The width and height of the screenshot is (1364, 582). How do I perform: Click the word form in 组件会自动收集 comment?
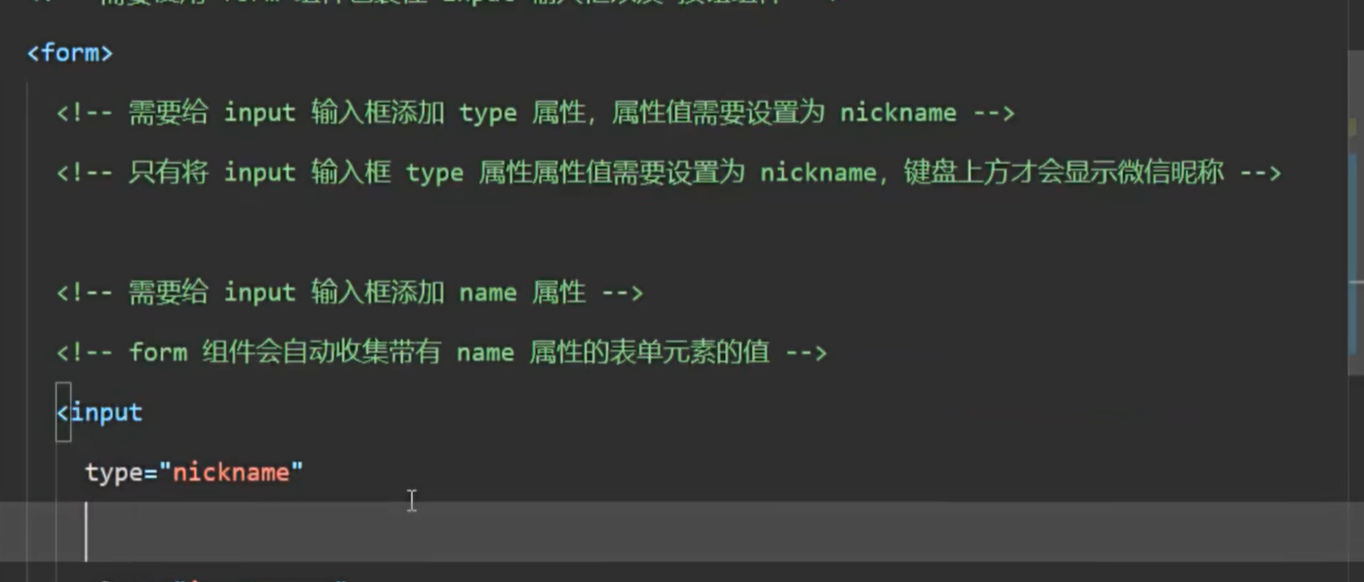point(158,352)
